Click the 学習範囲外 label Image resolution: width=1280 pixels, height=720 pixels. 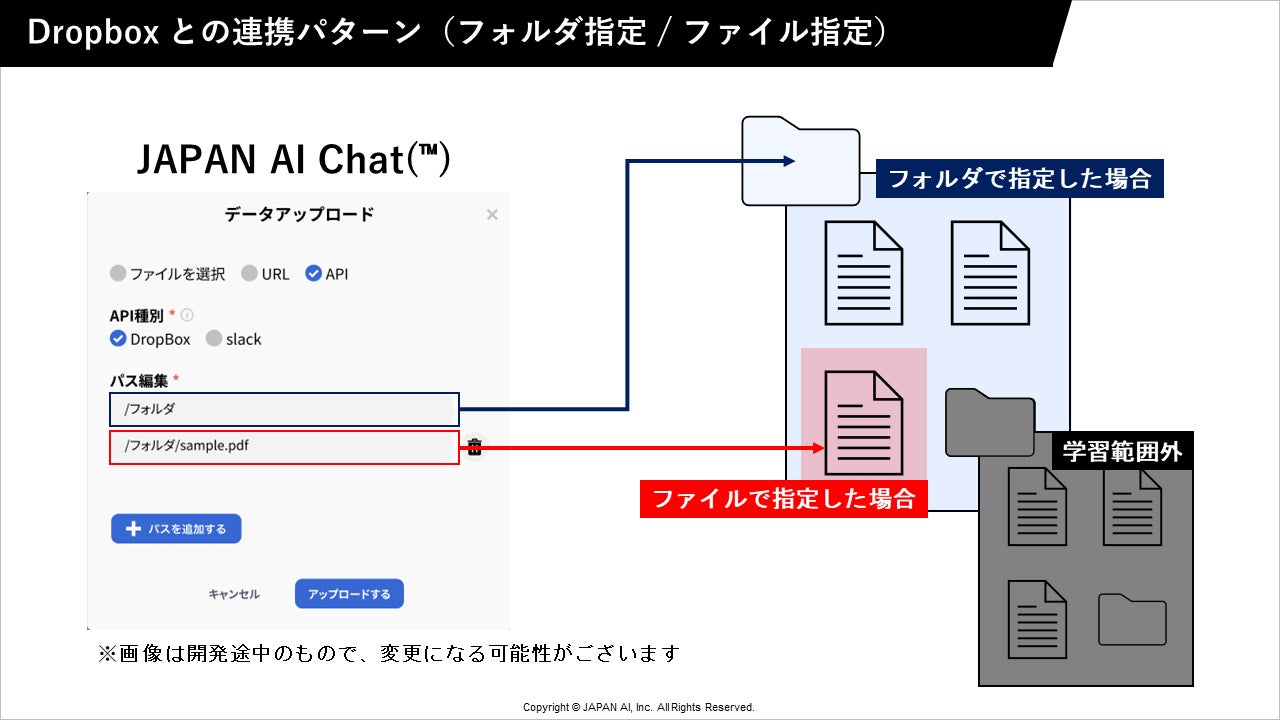pyautogui.click(x=1122, y=451)
